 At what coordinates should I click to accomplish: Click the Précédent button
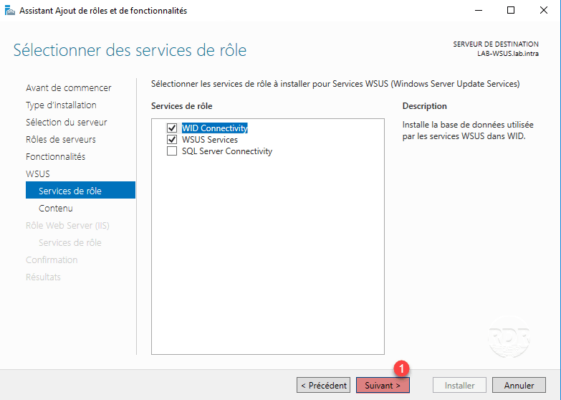323,385
